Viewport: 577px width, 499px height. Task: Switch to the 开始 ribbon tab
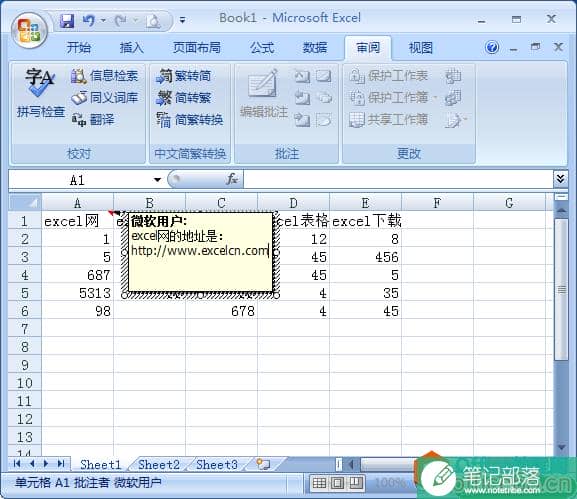click(78, 47)
